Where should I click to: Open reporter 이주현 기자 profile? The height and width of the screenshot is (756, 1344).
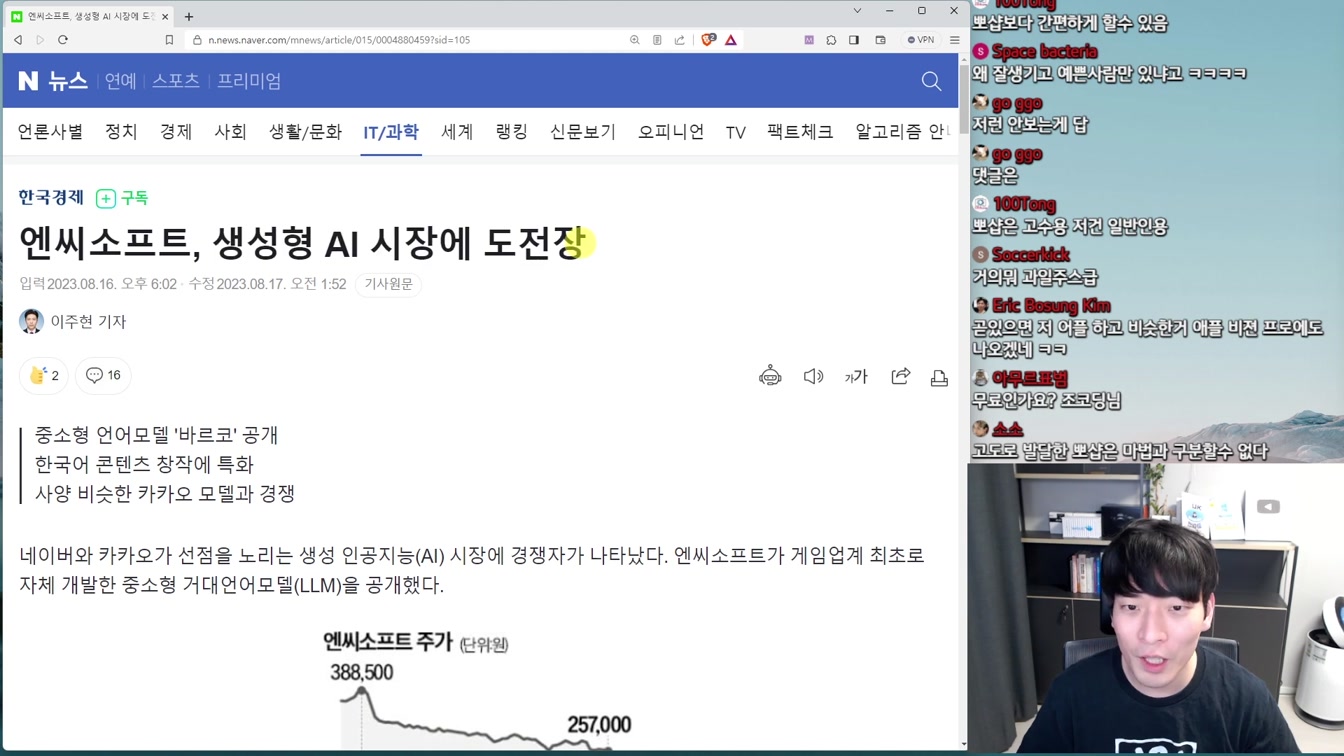pyautogui.click(x=73, y=322)
